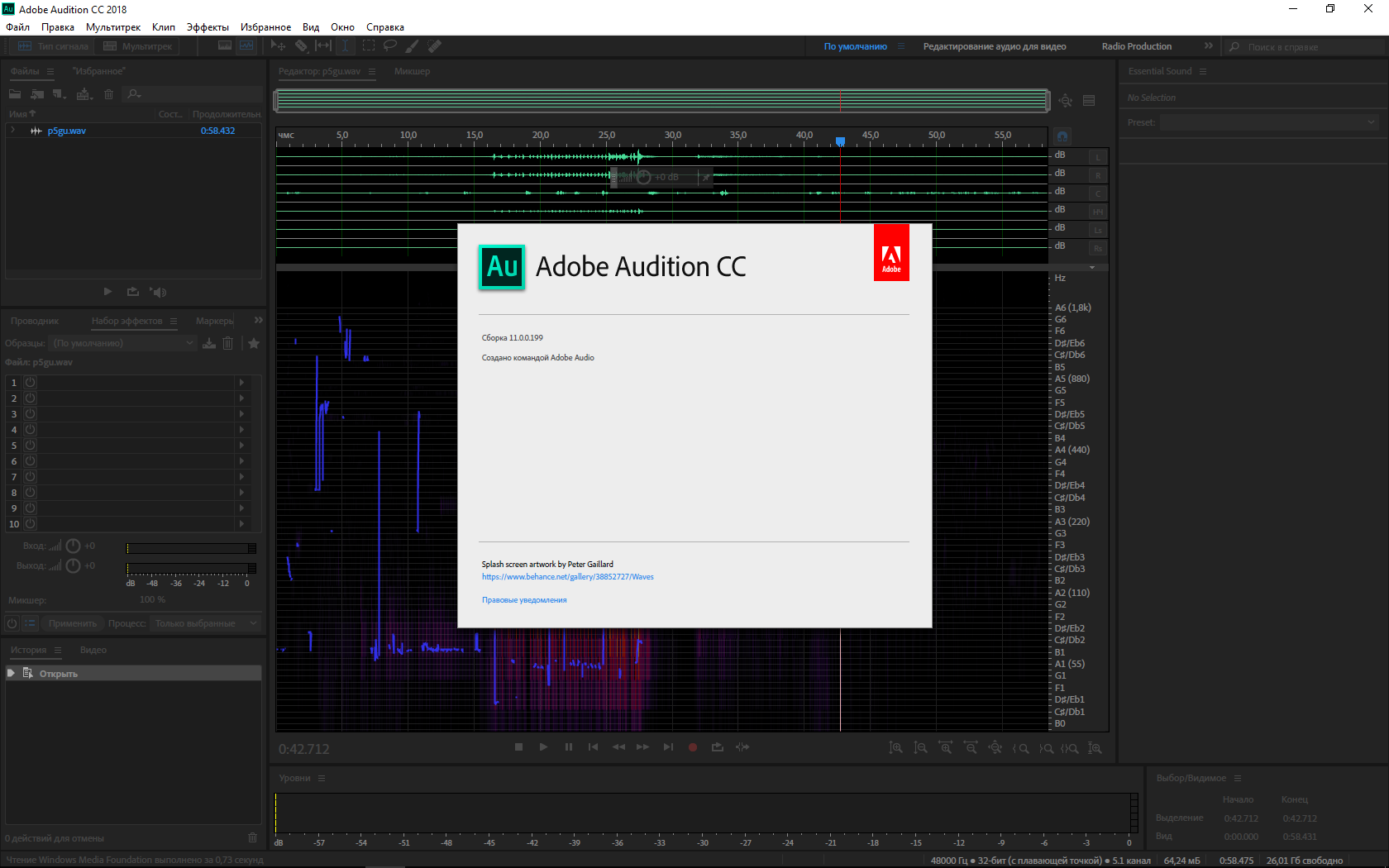The image size is (1389, 868).
Task: Select the Move tool in toolbar
Action: coord(278,46)
